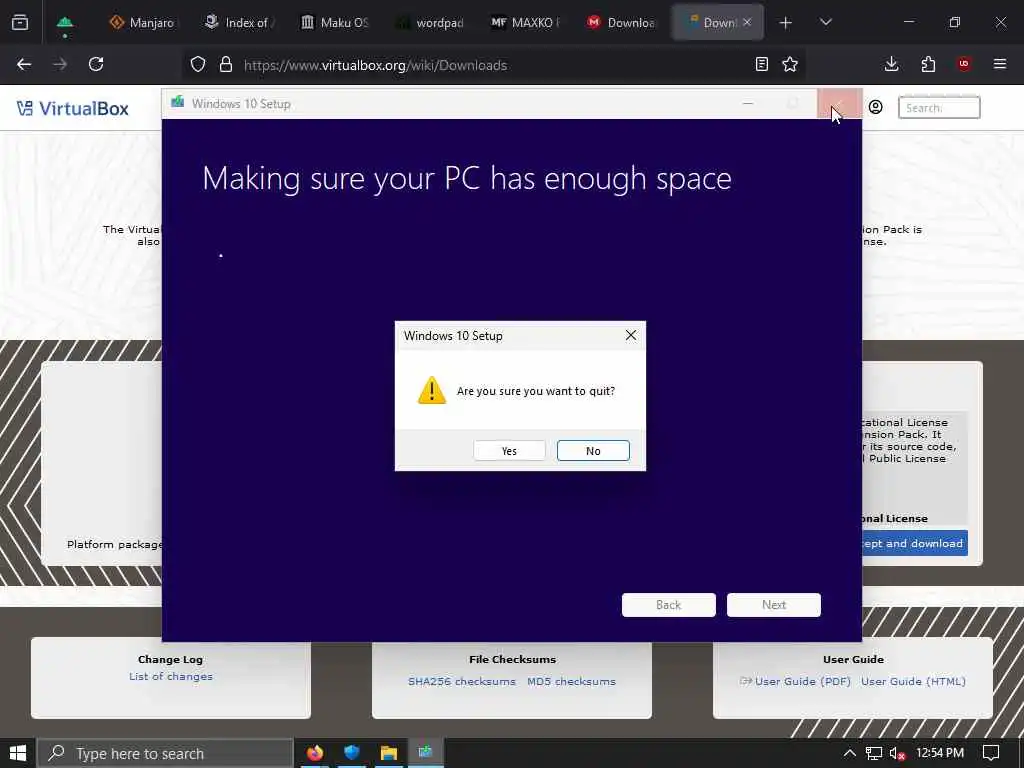Bookmark this page with the star icon
Image resolution: width=1024 pixels, height=768 pixels.
click(790, 64)
